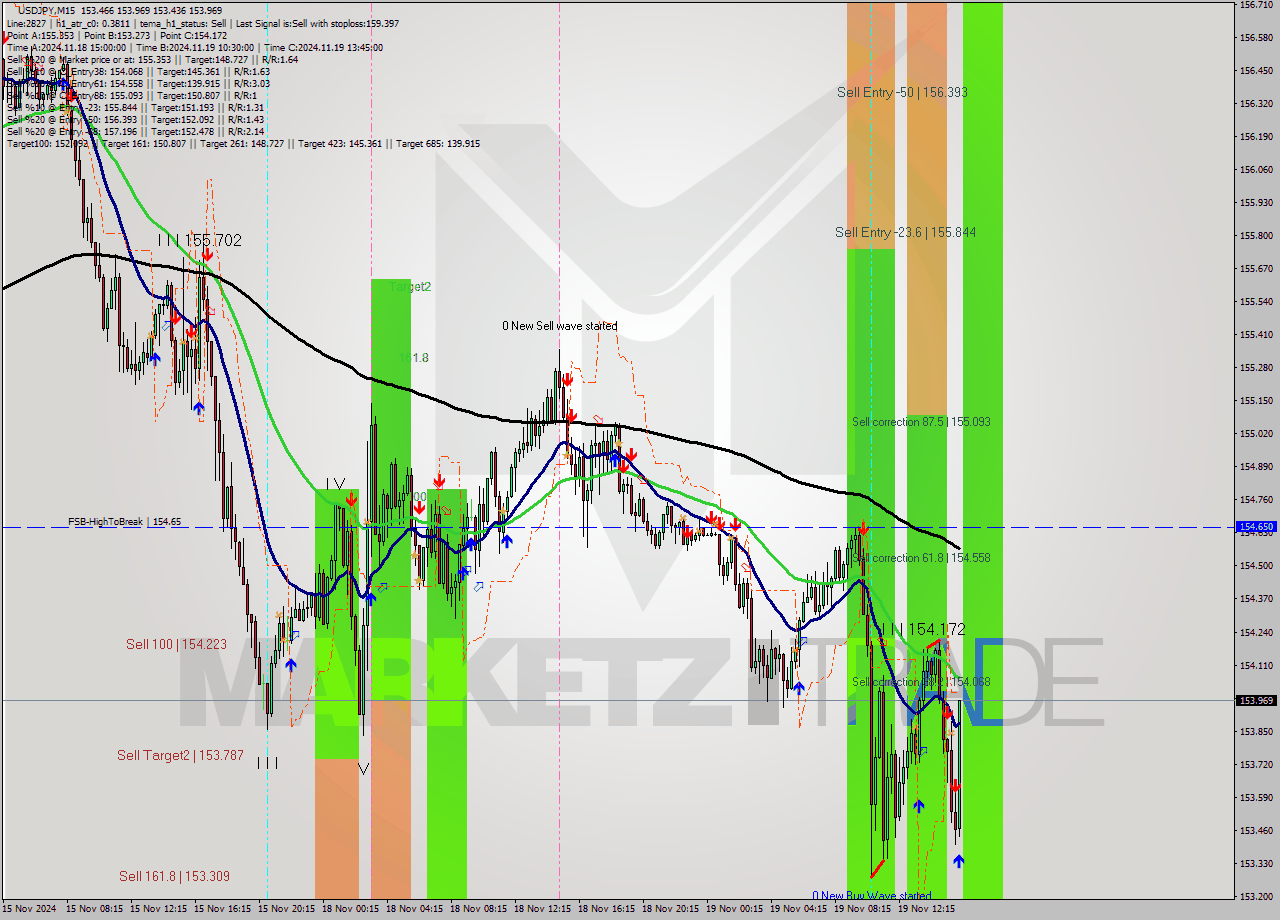Click the blue buy arrow at chart's right low
The height and width of the screenshot is (920, 1280).
pyautogui.click(x=959, y=861)
